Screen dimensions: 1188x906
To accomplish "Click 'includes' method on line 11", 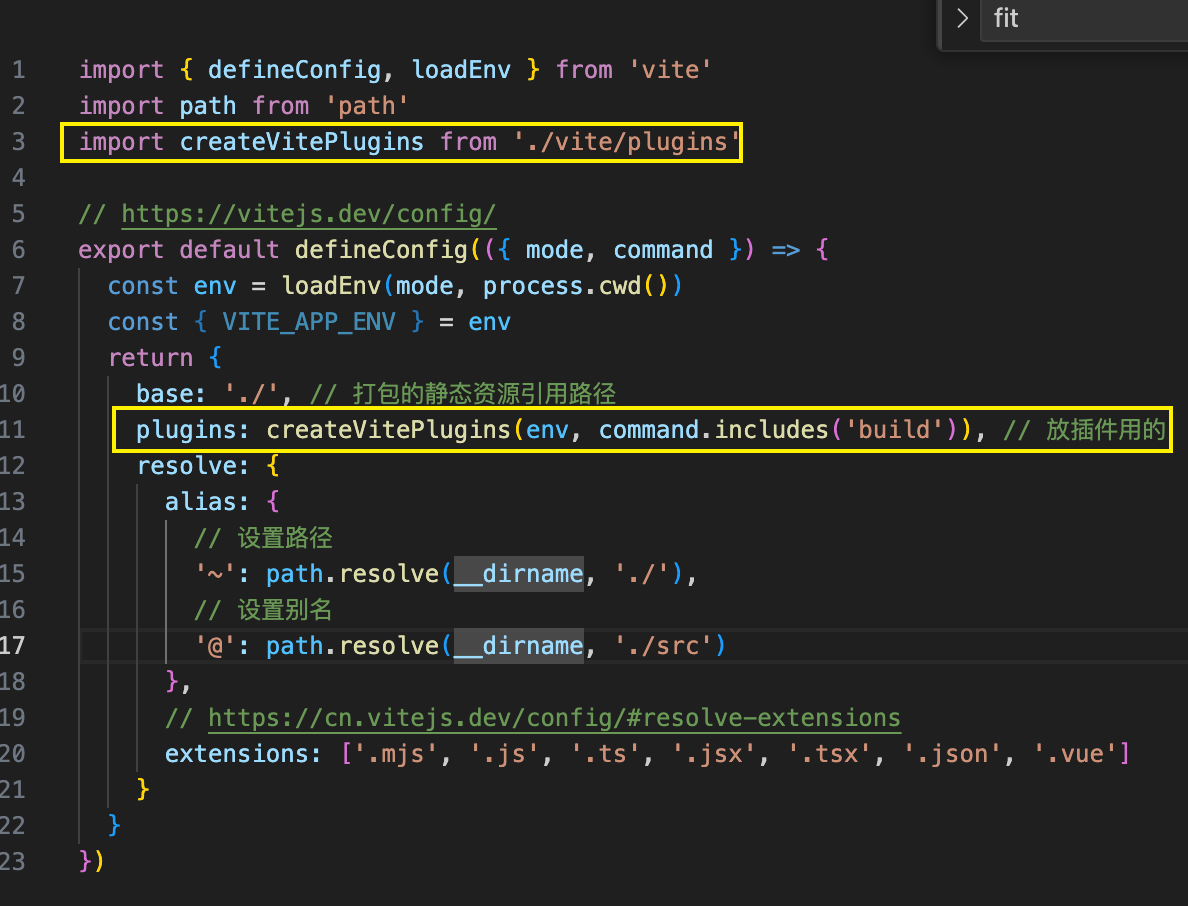I will (x=771, y=430).
